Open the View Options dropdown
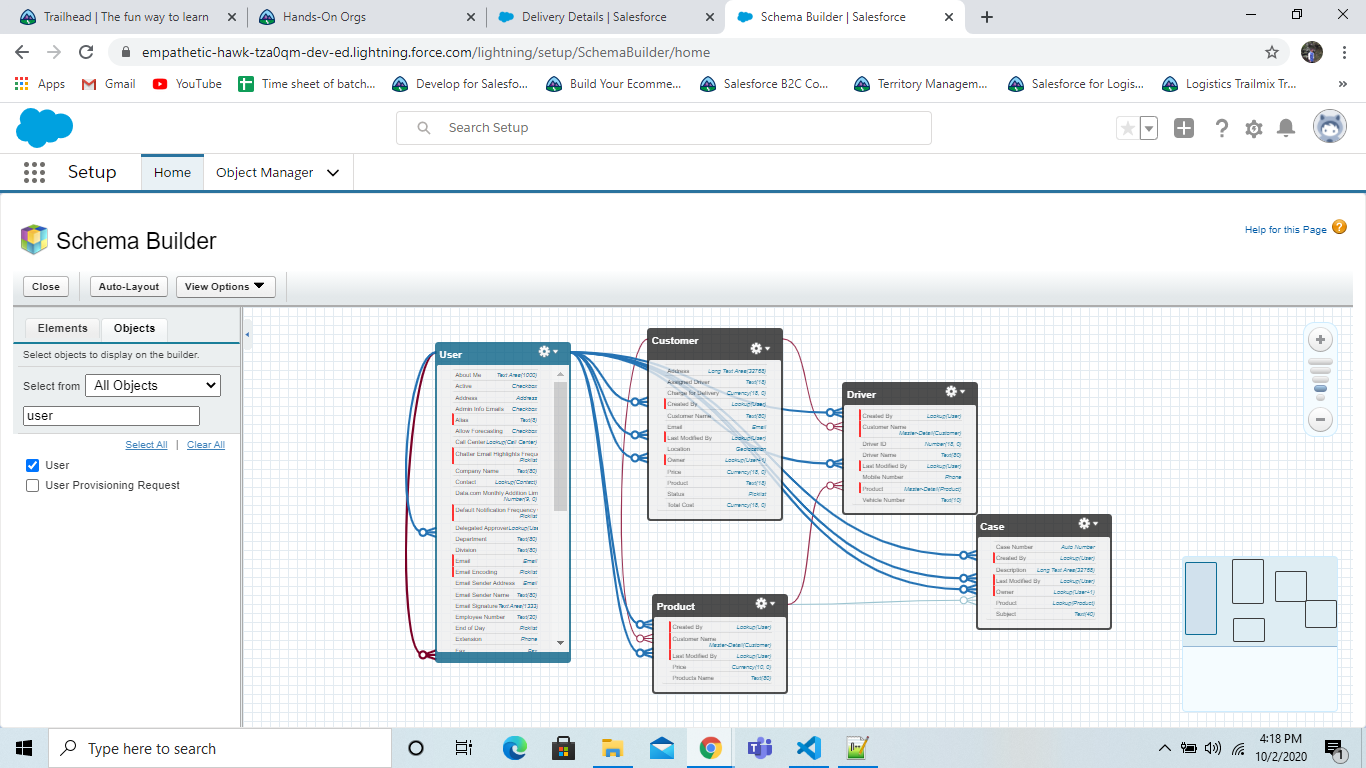 point(226,286)
